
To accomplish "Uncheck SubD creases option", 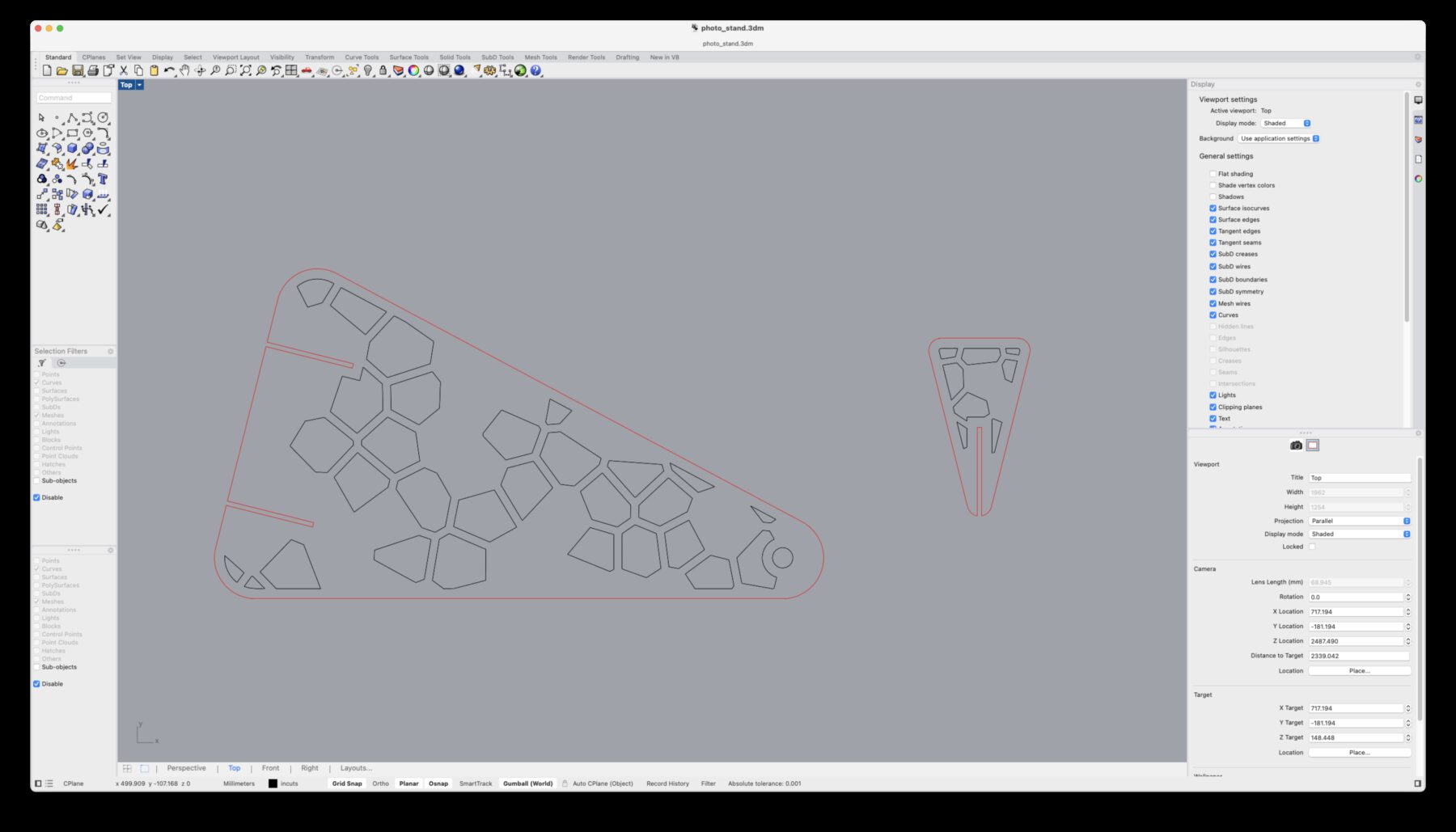I will pos(1213,254).
